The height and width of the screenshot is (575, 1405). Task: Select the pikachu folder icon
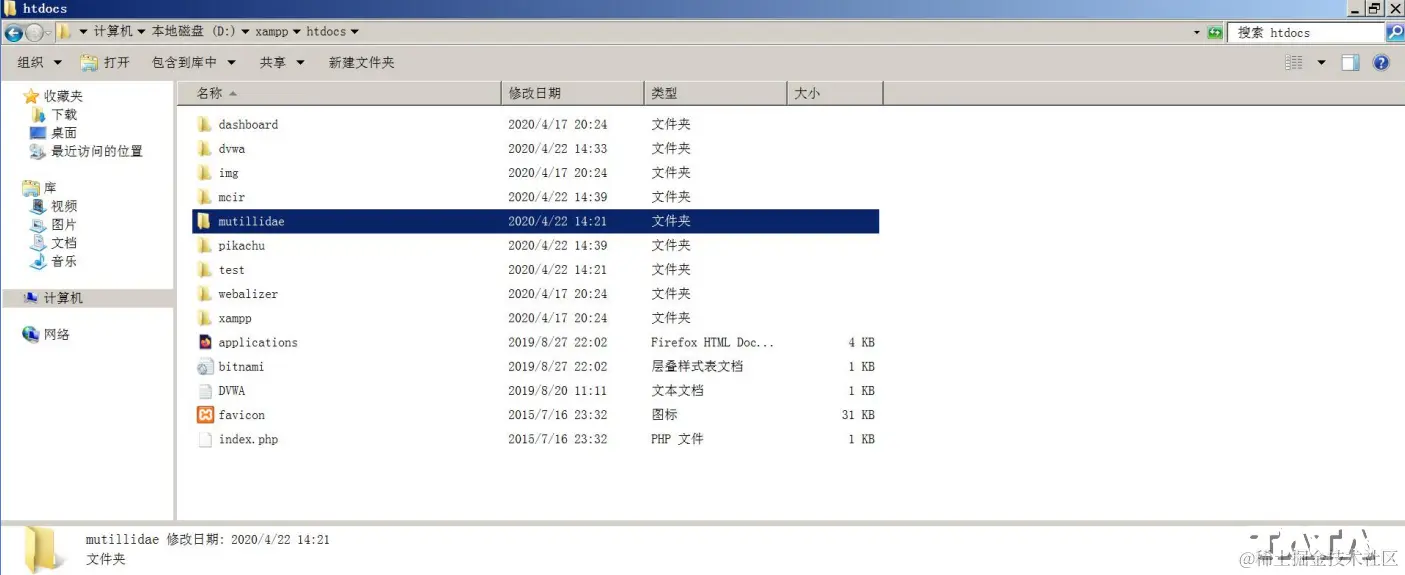point(205,245)
